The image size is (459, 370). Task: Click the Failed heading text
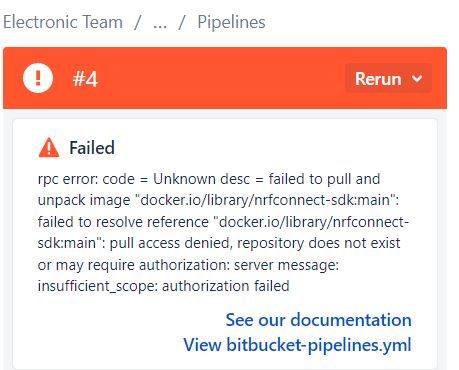tap(92, 147)
